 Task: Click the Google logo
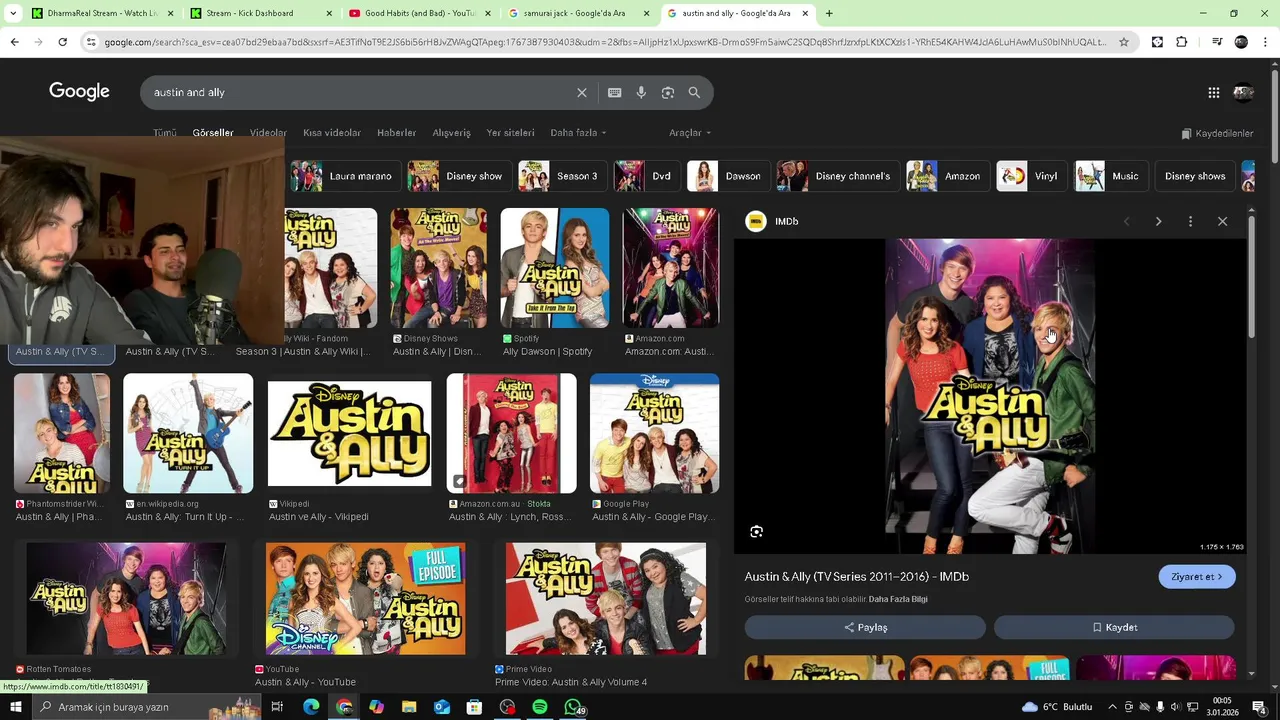(x=79, y=92)
